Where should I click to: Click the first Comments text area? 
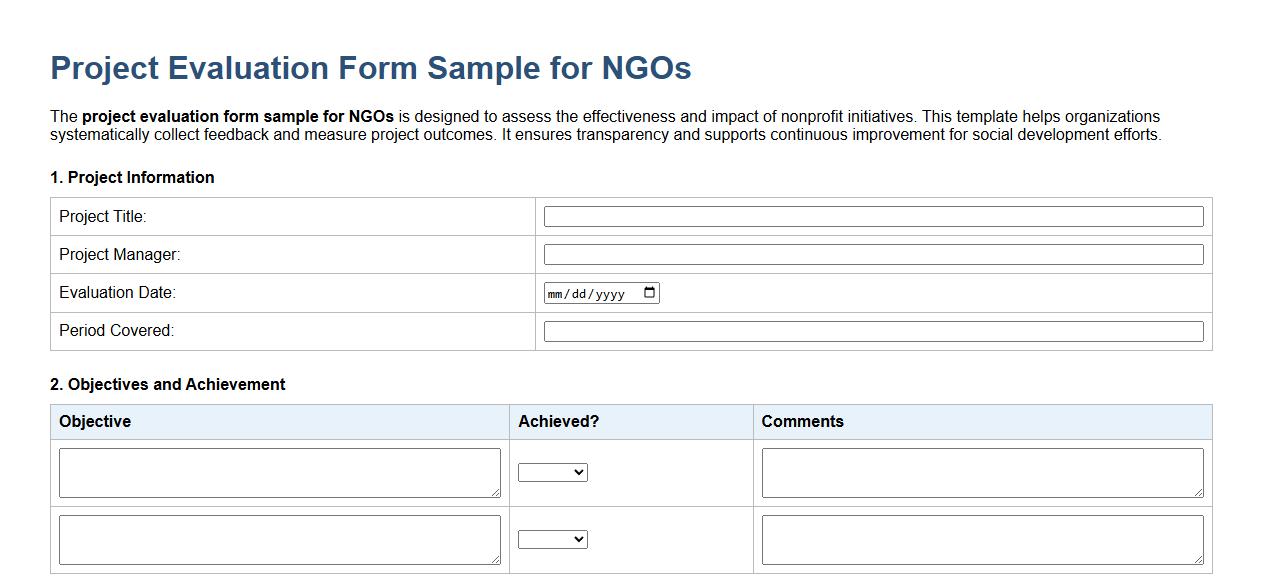click(x=982, y=470)
